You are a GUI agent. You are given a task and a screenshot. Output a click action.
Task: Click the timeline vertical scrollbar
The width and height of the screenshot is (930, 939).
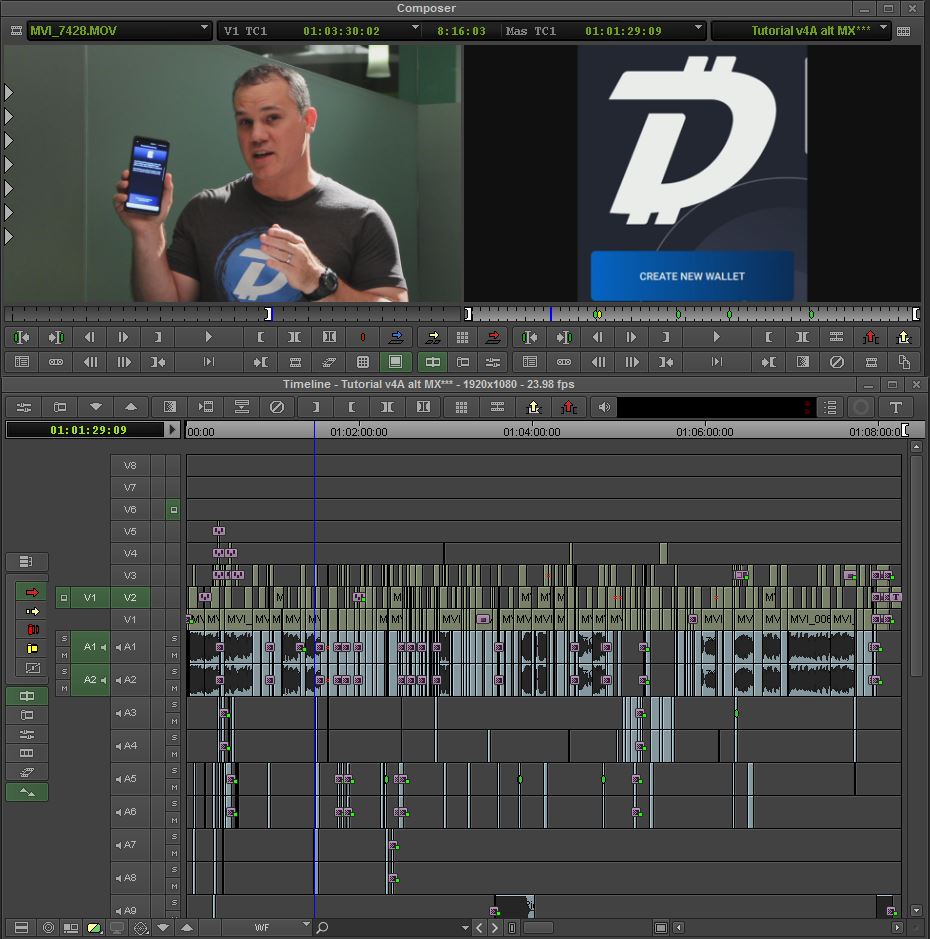coord(916,566)
